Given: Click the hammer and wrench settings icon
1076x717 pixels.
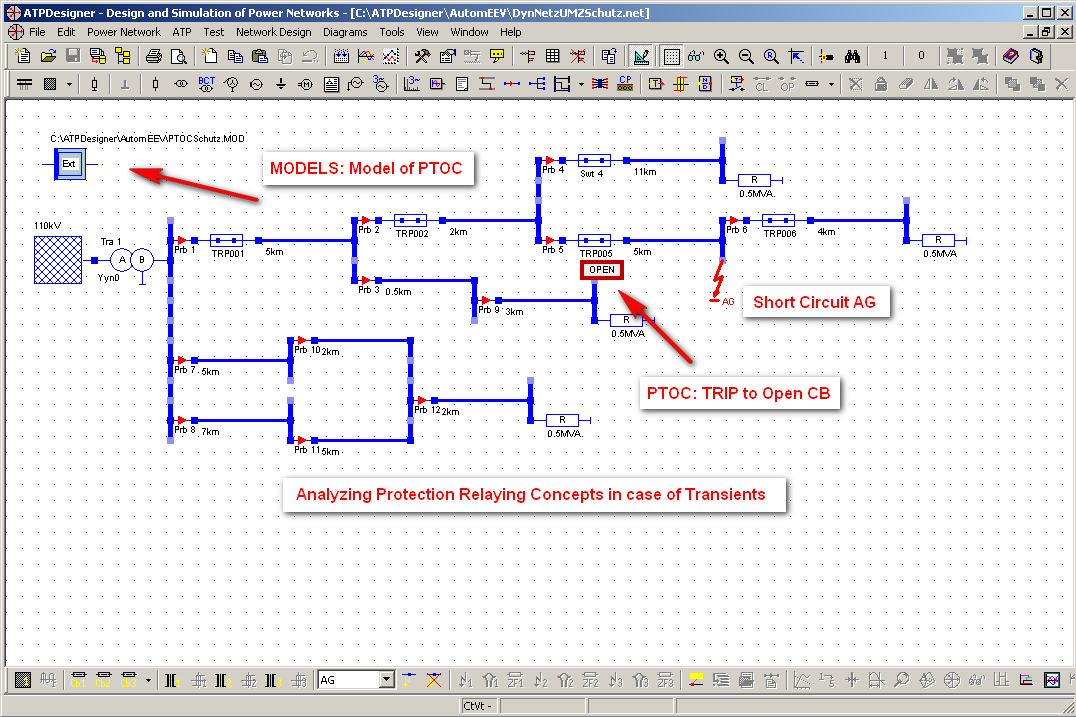Looking at the screenshot, I should (x=422, y=57).
